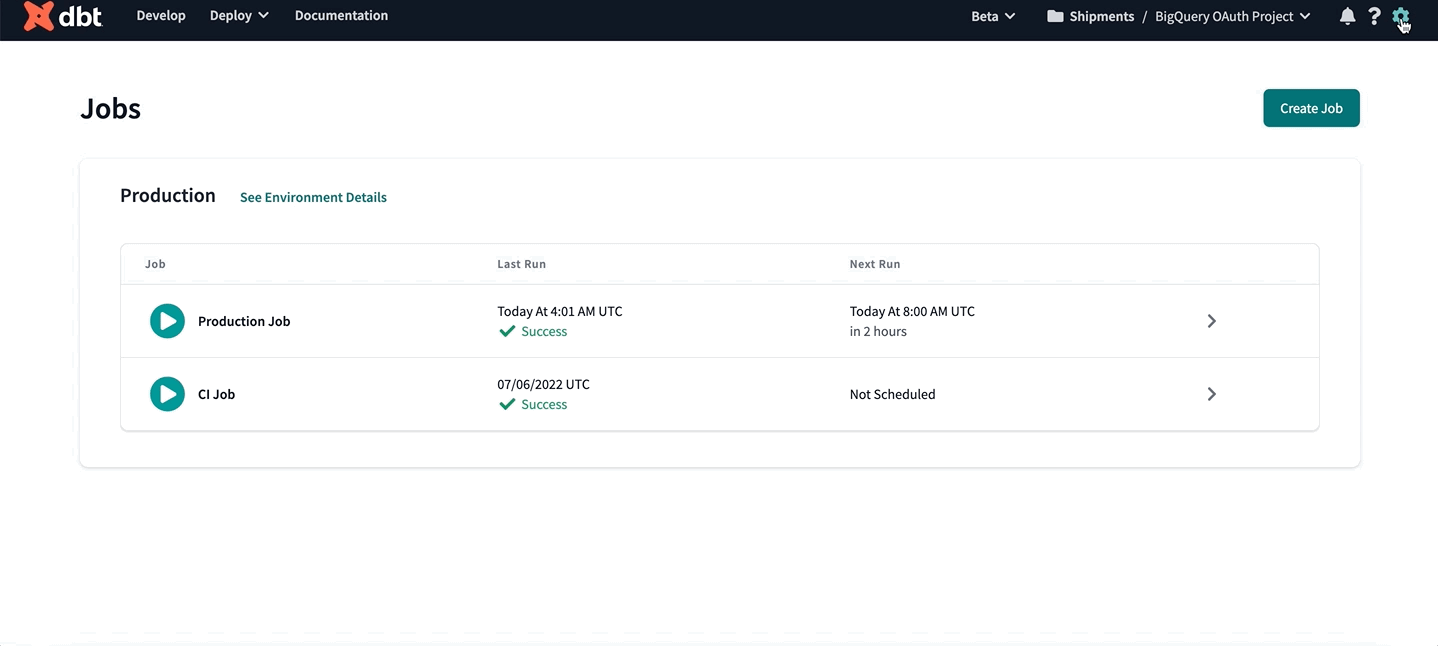Click the Success checkmark for Production Job
This screenshot has height=646, width=1438.
pyautogui.click(x=507, y=331)
